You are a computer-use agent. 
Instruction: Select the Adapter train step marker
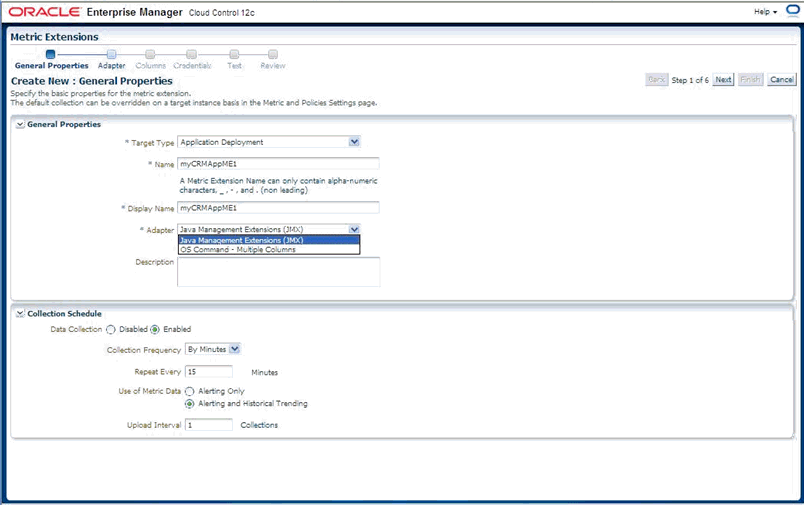coord(111,54)
